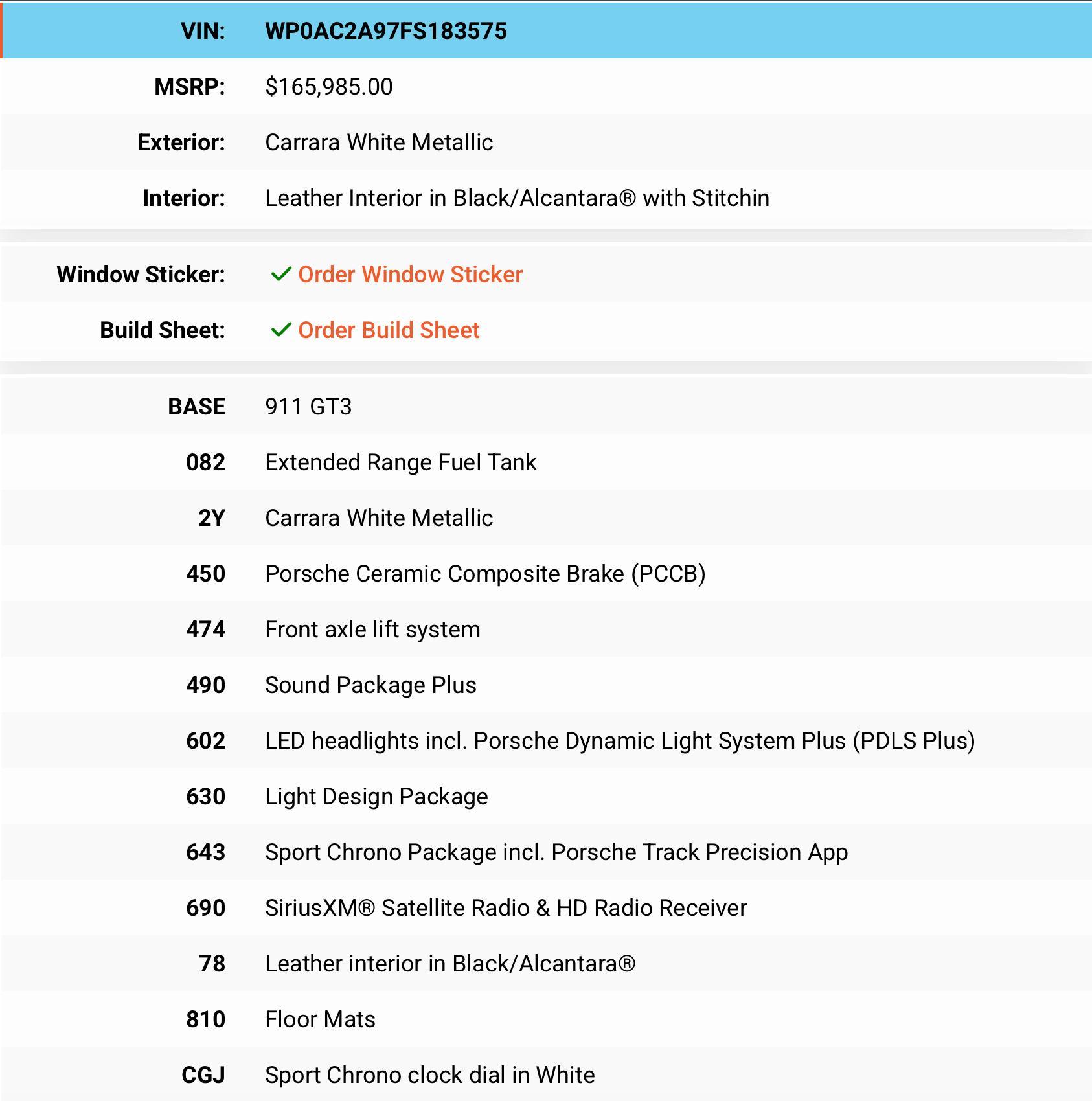Click Leather interior in Black/Alcantara option
Image resolution: width=1092 pixels, height=1101 pixels.
(x=451, y=964)
